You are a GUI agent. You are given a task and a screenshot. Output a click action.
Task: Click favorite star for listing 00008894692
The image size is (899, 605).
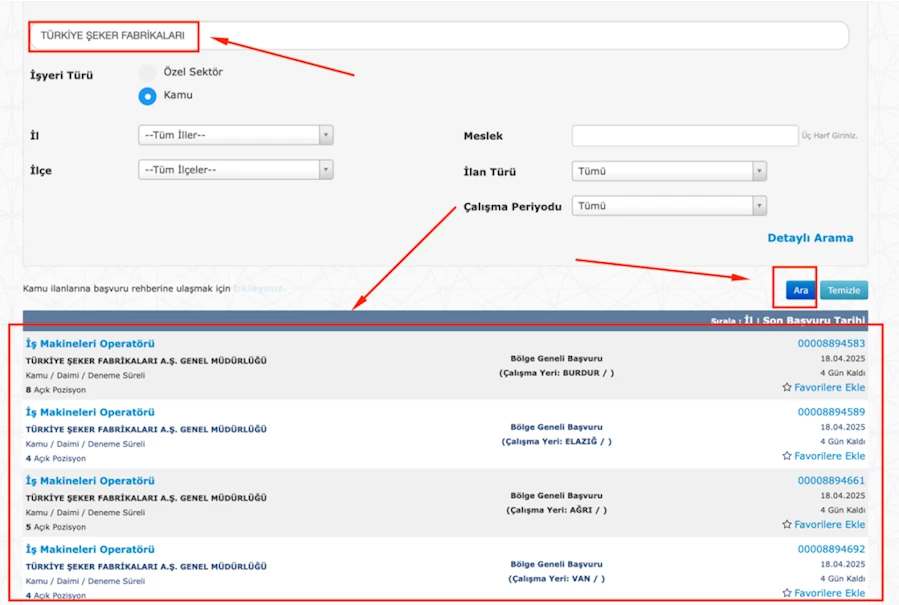pos(787,593)
